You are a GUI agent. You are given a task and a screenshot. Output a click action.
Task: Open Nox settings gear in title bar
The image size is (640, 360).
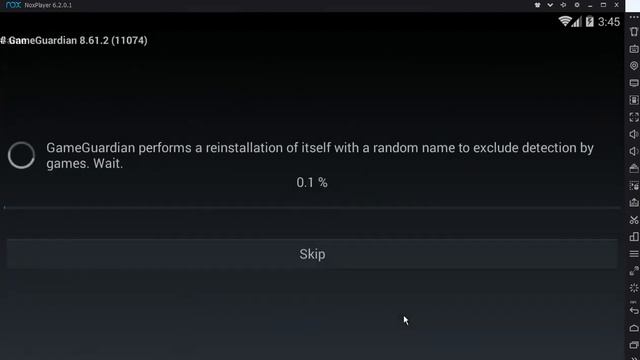tap(577, 5)
